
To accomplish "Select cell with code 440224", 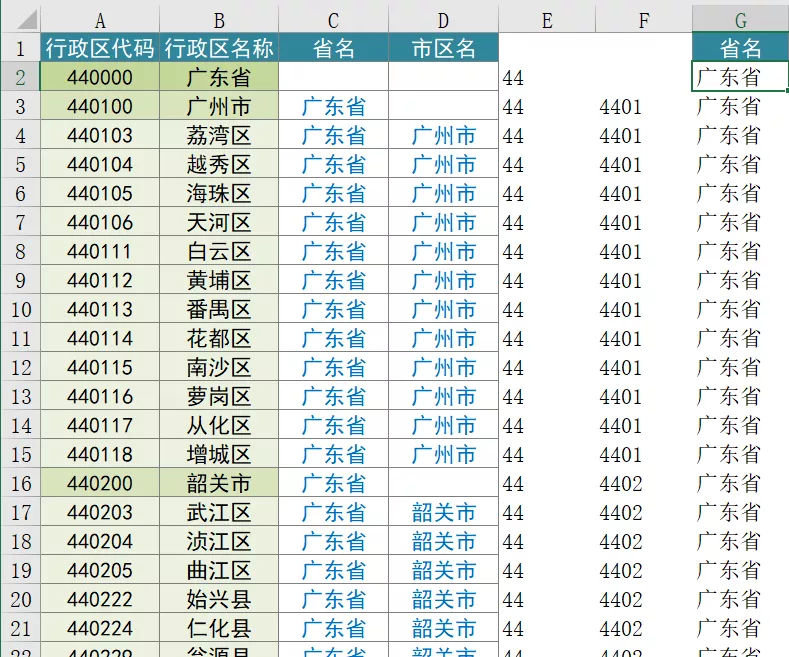I will pos(100,628).
